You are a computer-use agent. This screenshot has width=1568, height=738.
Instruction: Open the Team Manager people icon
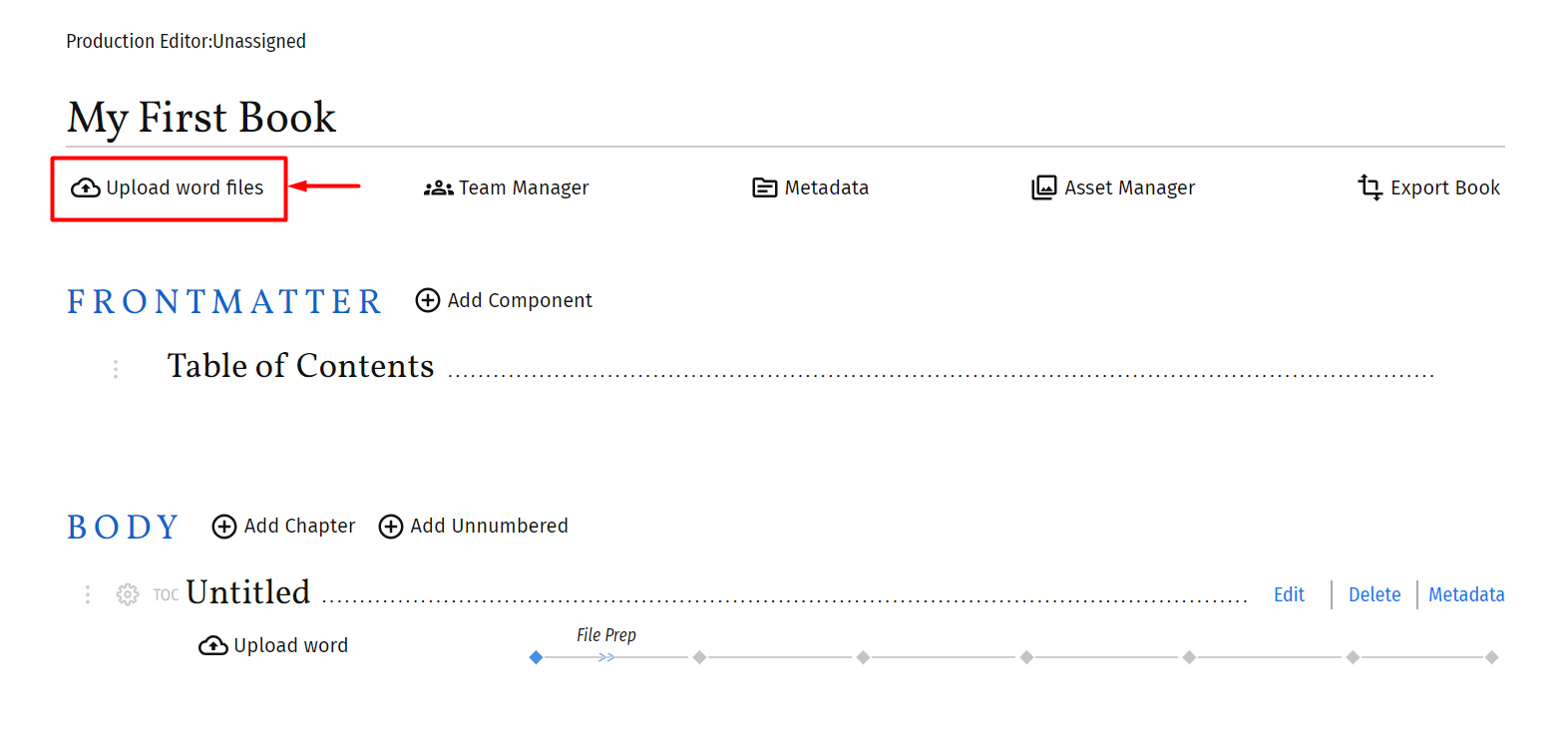[438, 188]
